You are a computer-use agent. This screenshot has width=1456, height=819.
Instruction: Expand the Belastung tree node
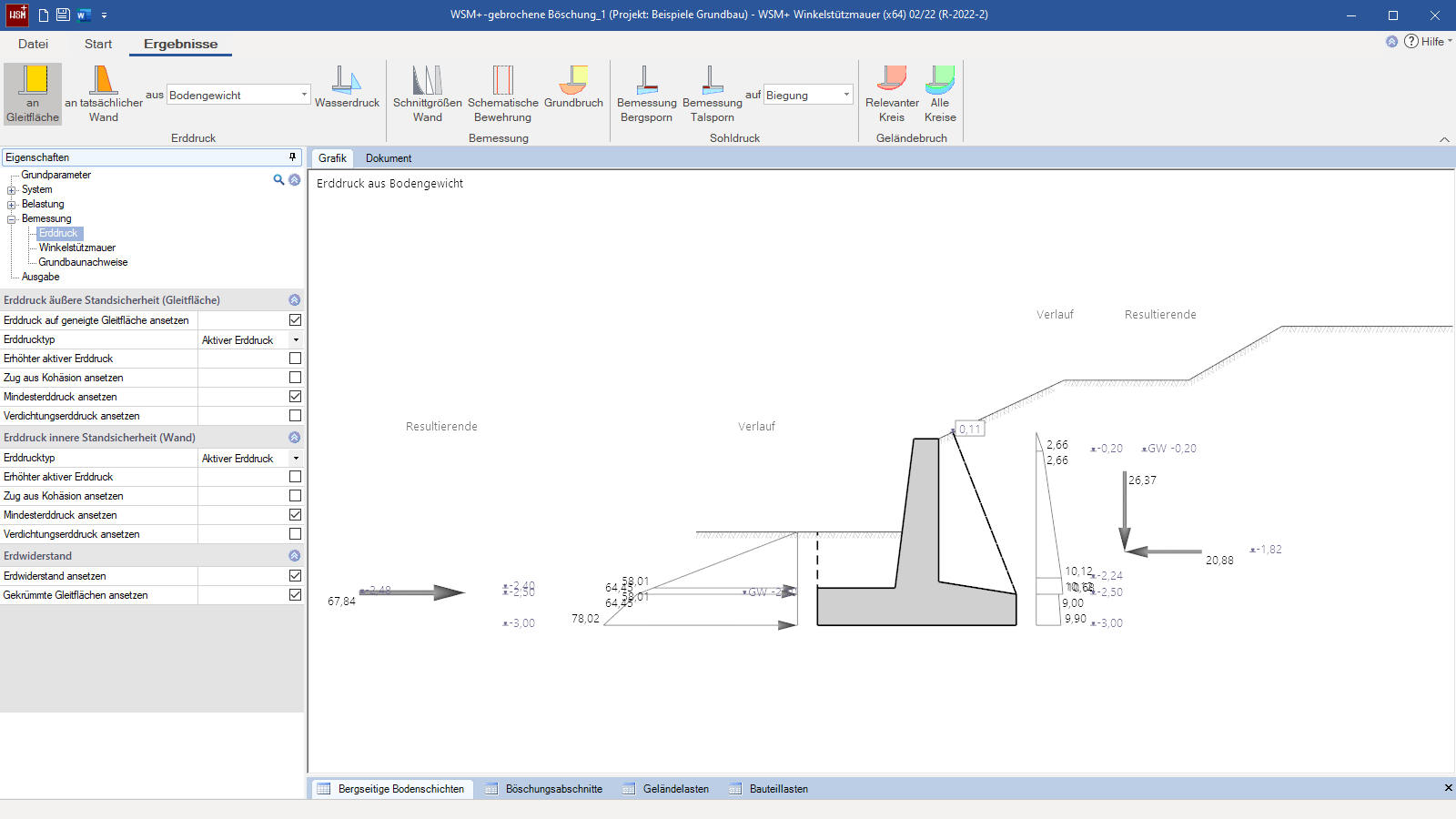[x=12, y=205]
